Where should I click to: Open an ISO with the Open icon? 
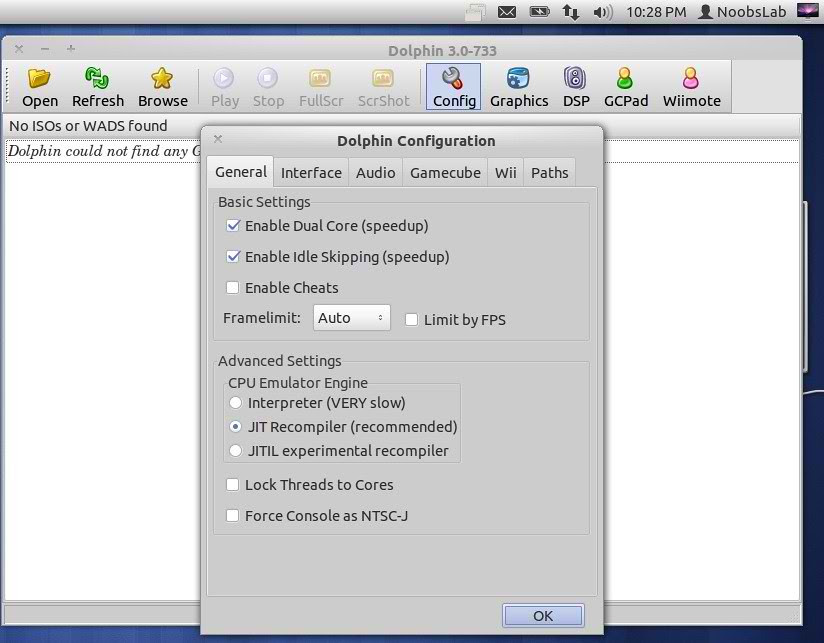click(39, 87)
